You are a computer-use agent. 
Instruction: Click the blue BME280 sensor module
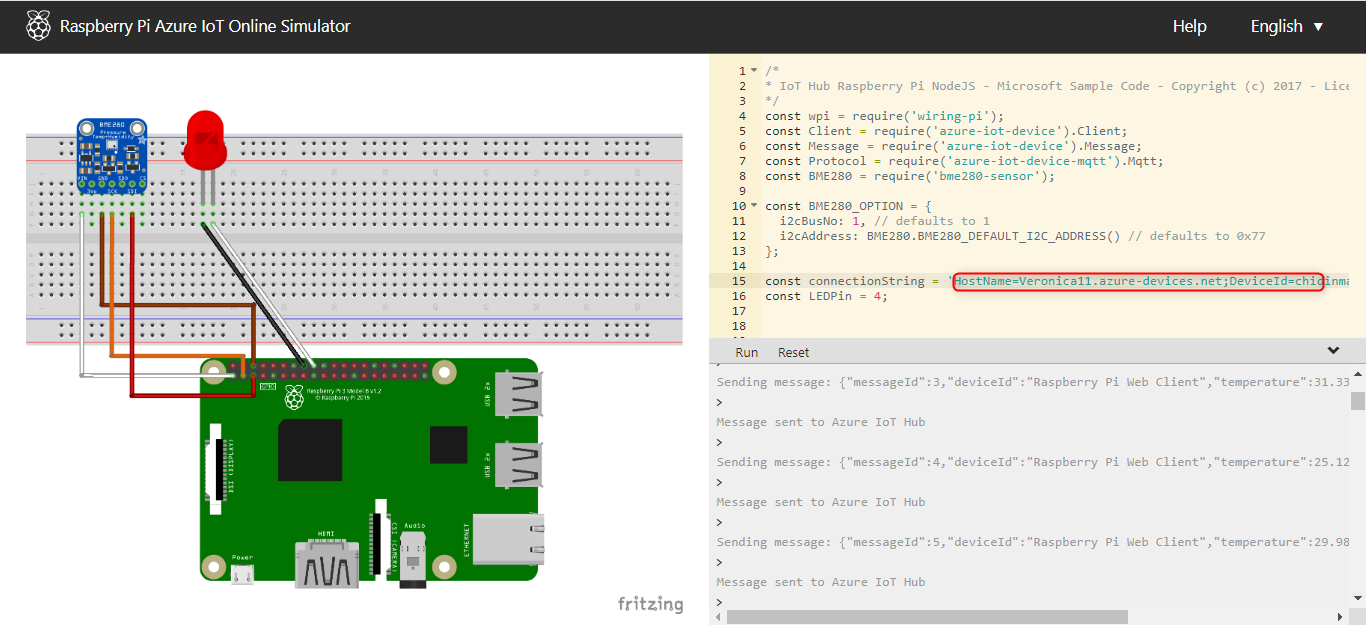[x=112, y=152]
